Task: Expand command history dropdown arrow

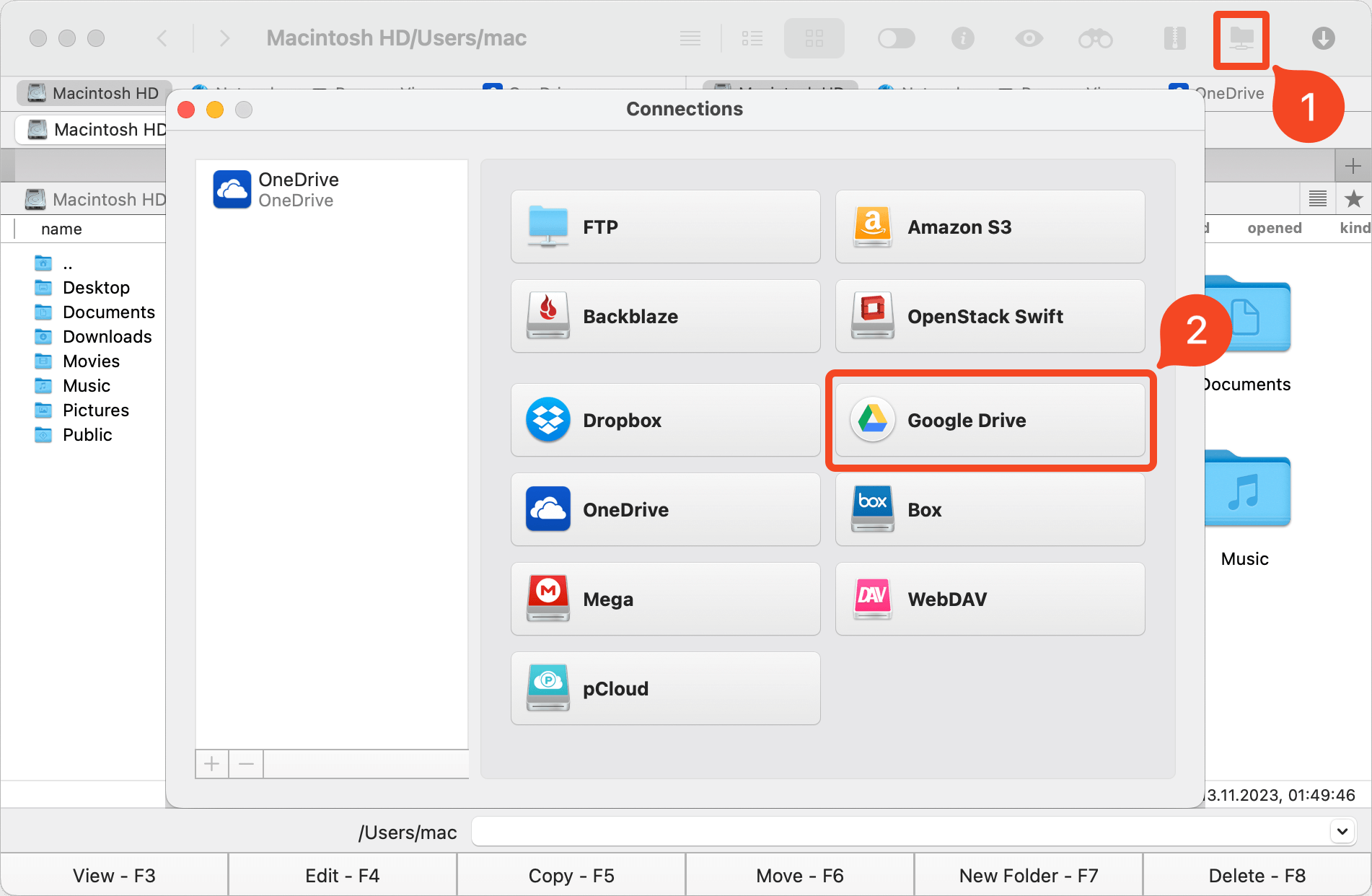Action: 1342,831
